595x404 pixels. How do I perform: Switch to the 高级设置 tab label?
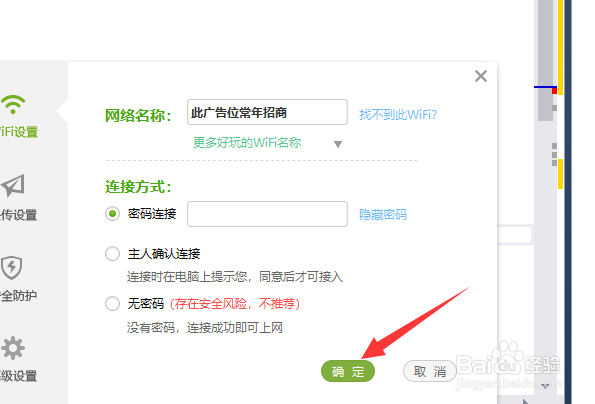coord(19,376)
